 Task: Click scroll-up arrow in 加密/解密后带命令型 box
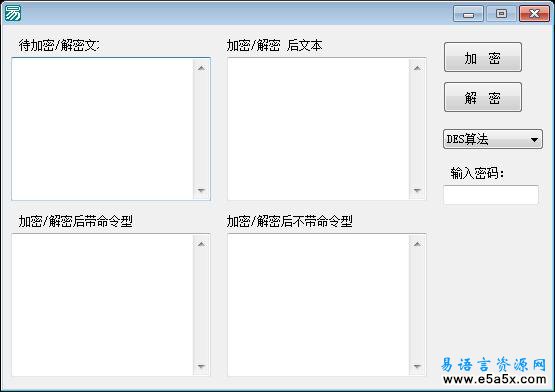(x=201, y=244)
